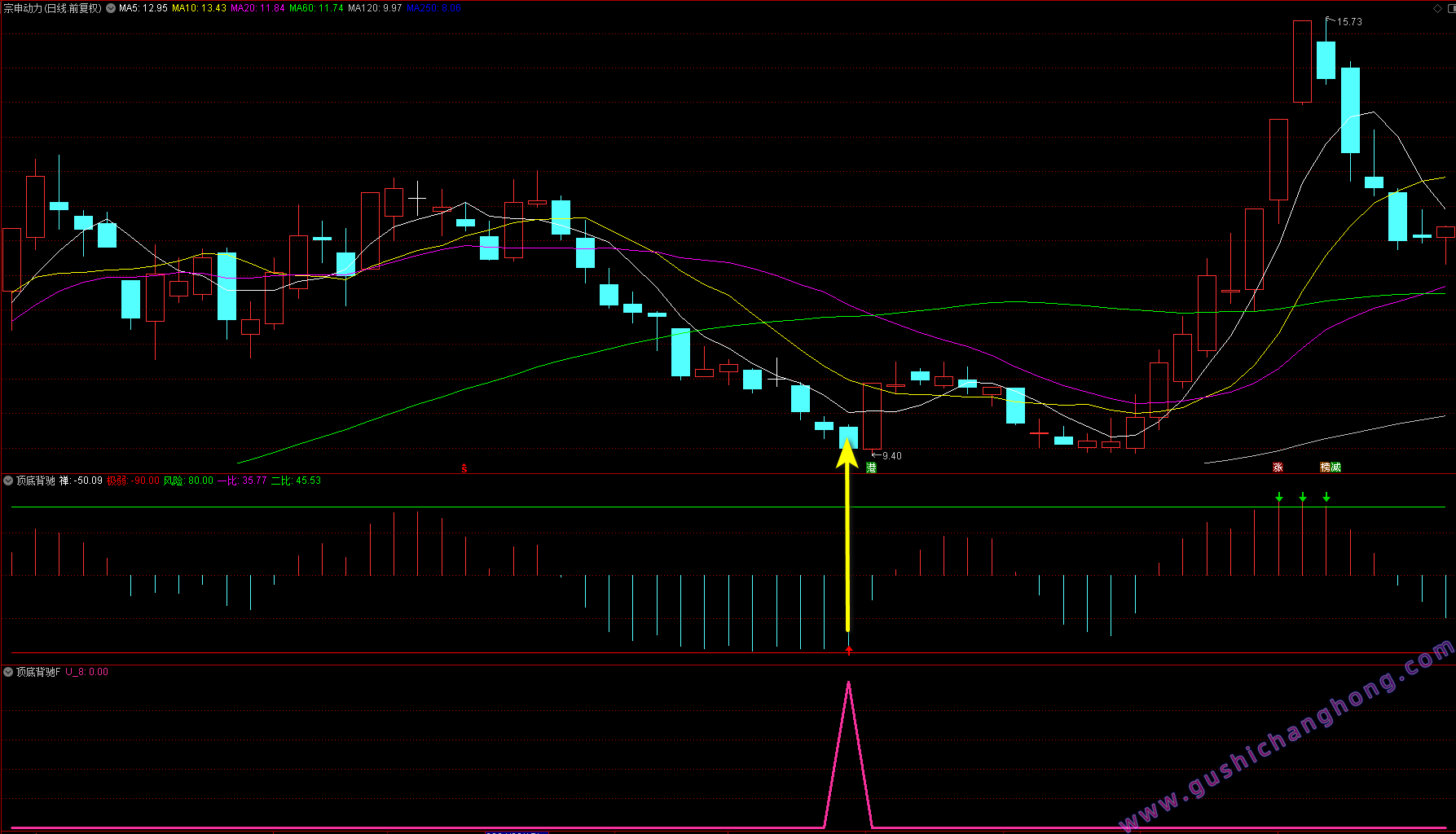Click the 二比: 45.53 value label
The height and width of the screenshot is (834, 1456).
(x=296, y=481)
